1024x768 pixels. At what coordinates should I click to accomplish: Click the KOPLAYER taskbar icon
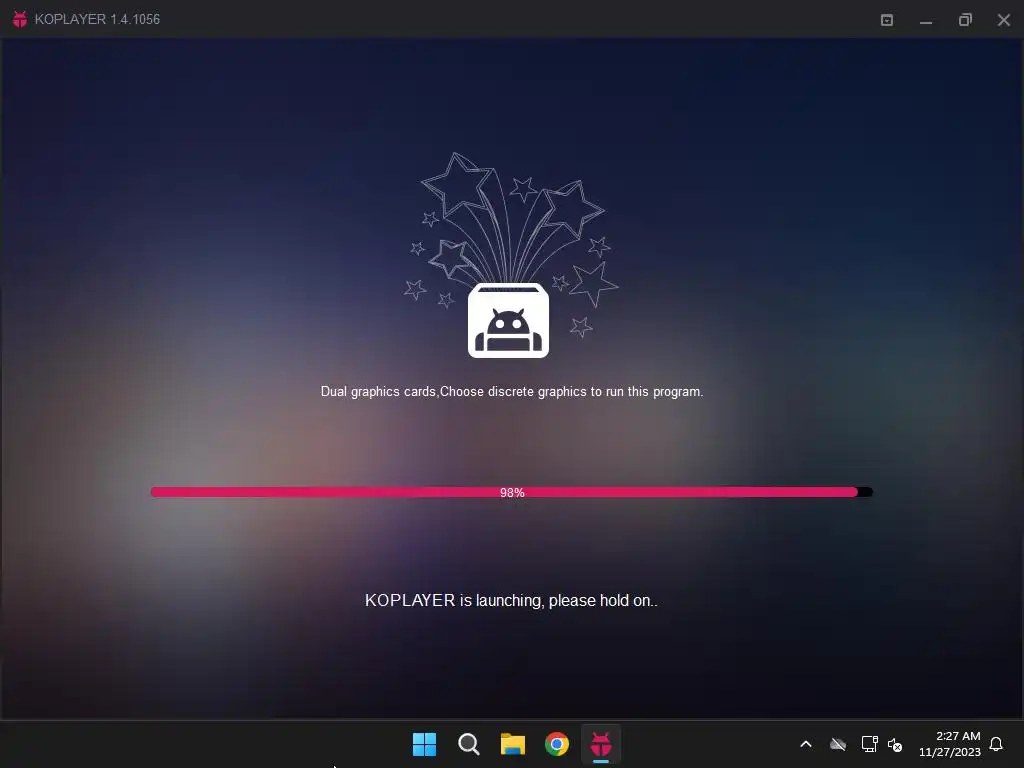[601, 744]
